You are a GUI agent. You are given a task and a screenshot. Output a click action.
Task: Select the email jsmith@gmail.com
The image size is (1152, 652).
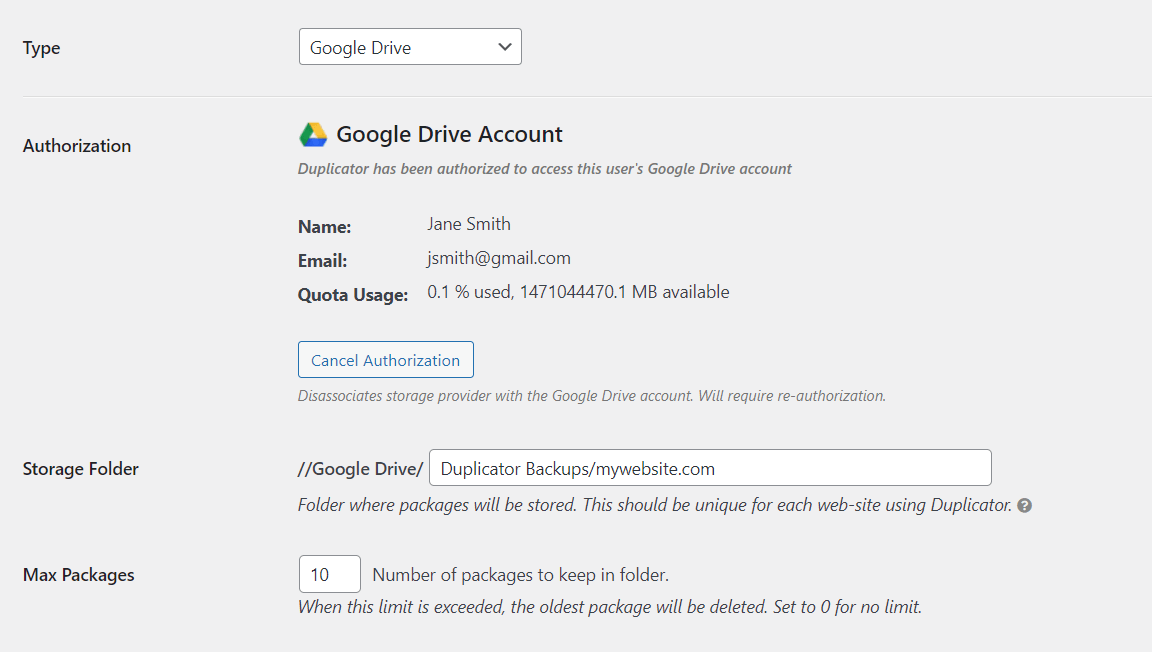(499, 259)
